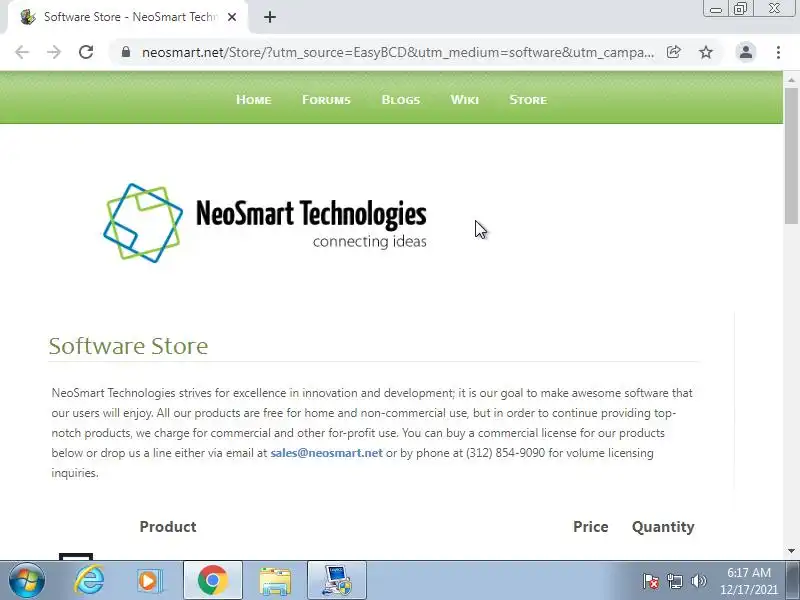Go to Forums in the green navbar

click(326, 99)
